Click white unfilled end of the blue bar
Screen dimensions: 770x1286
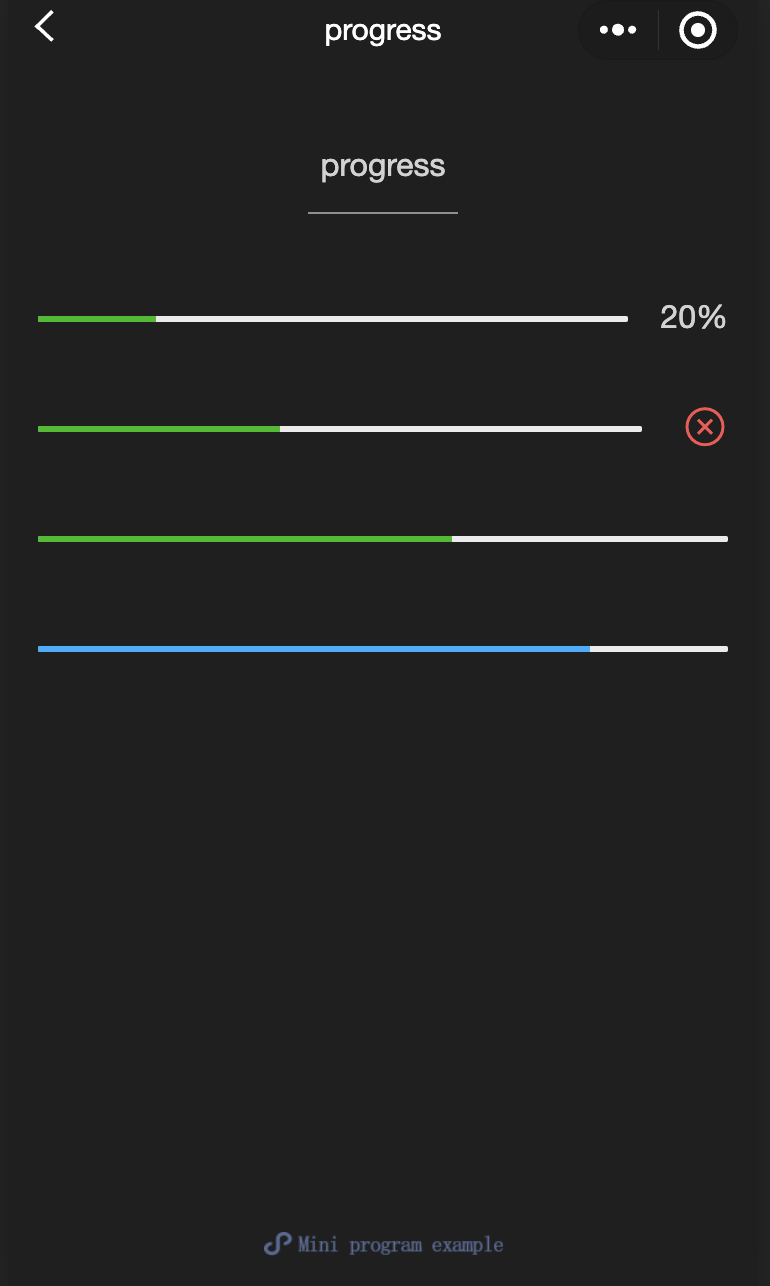point(659,649)
